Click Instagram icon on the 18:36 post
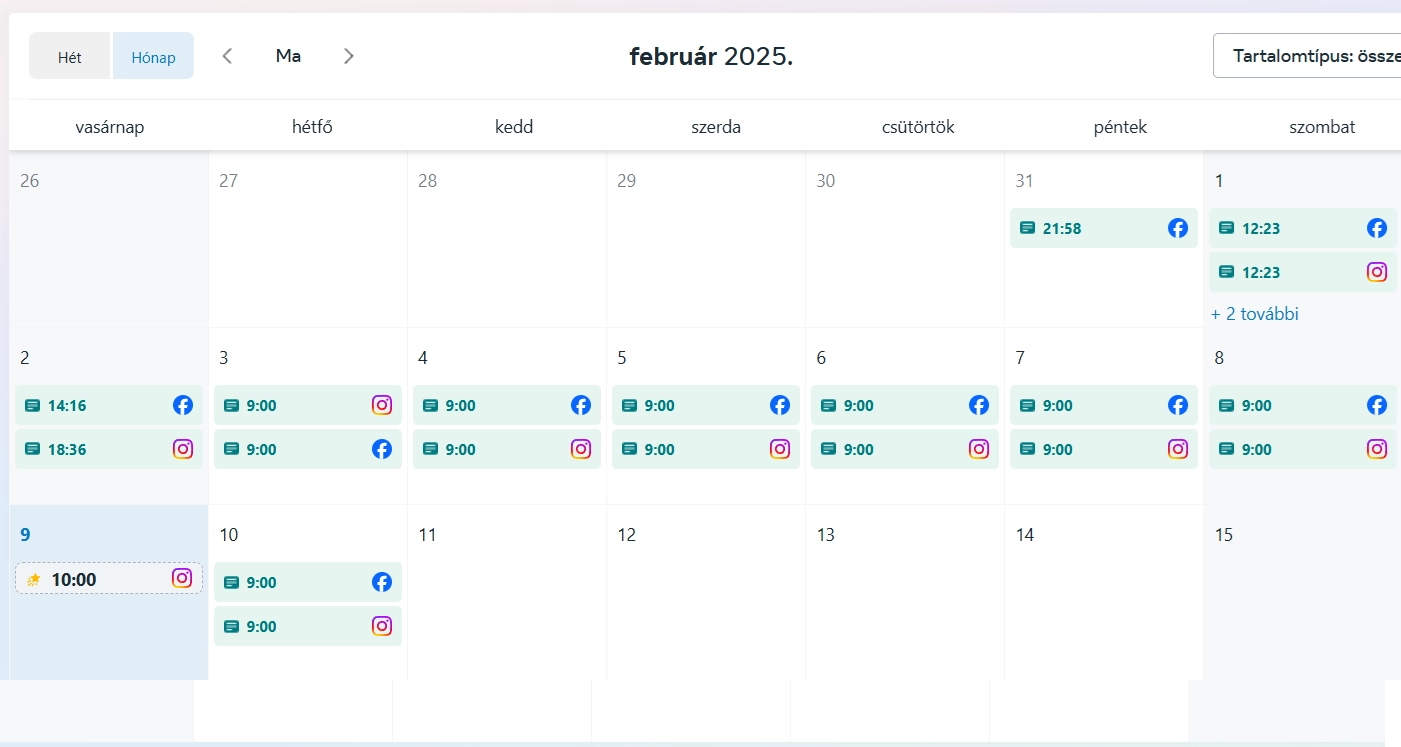Image resolution: width=1401 pixels, height=747 pixels. click(183, 449)
